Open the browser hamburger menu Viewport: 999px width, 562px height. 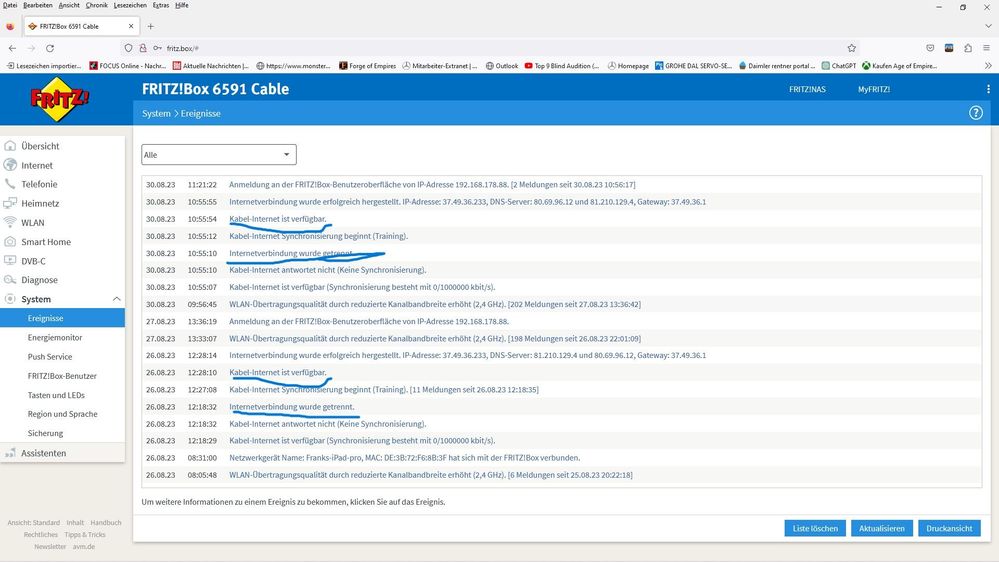[x=986, y=48]
